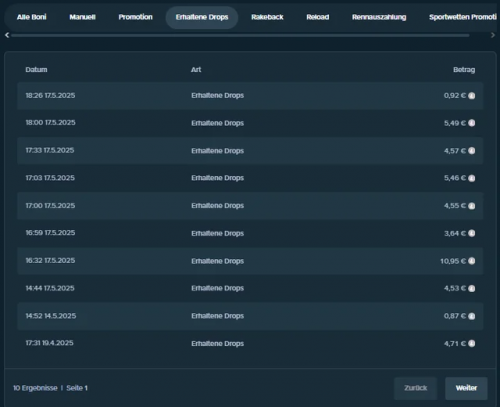Click the 10 Ergebnisse result count
This screenshot has width=500, height=407.
(x=35, y=388)
